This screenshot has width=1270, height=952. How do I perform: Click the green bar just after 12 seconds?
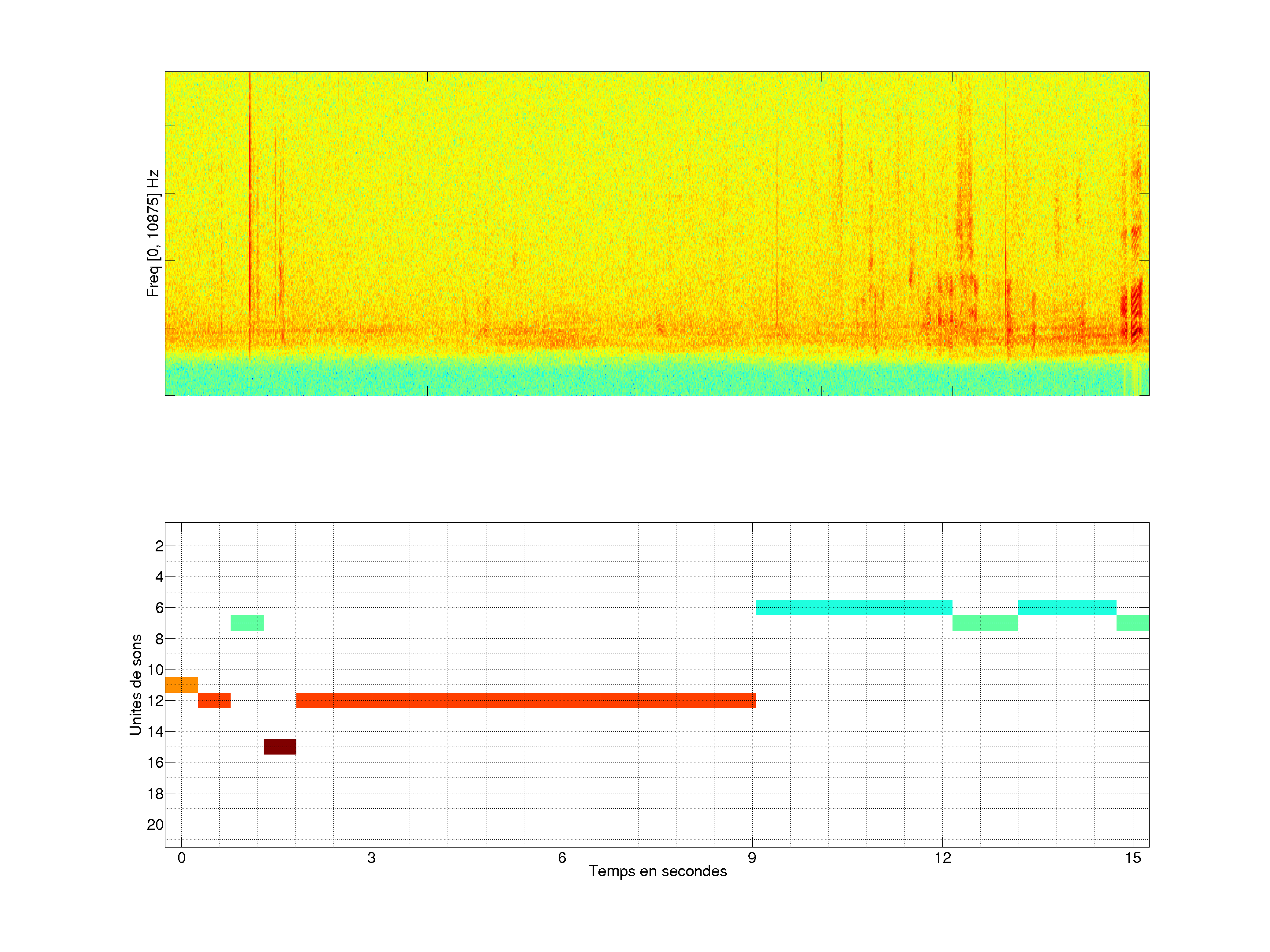click(985, 623)
